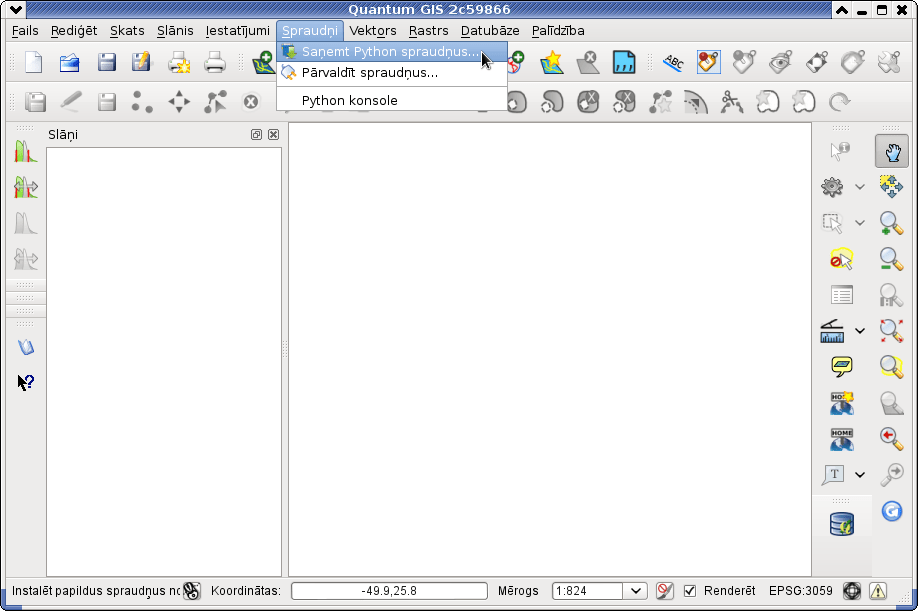The height and width of the screenshot is (611, 918).
Task: Open the Rastrs menu
Action: tap(429, 30)
